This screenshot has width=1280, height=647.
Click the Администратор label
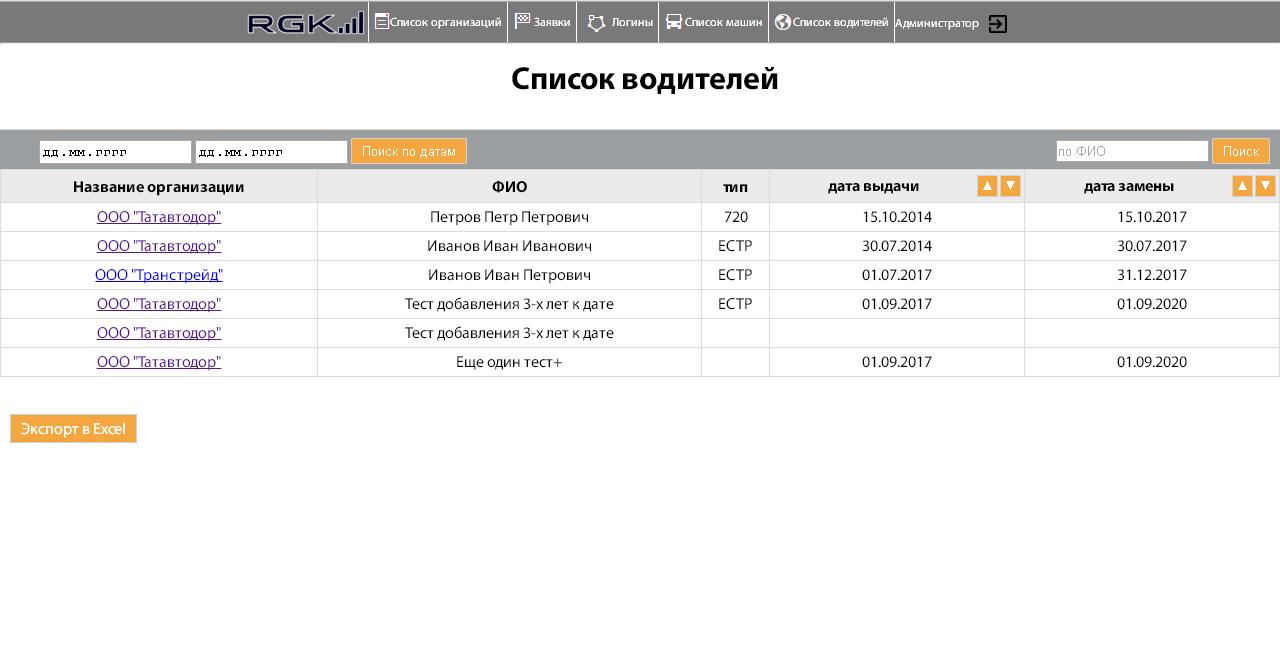(937, 23)
